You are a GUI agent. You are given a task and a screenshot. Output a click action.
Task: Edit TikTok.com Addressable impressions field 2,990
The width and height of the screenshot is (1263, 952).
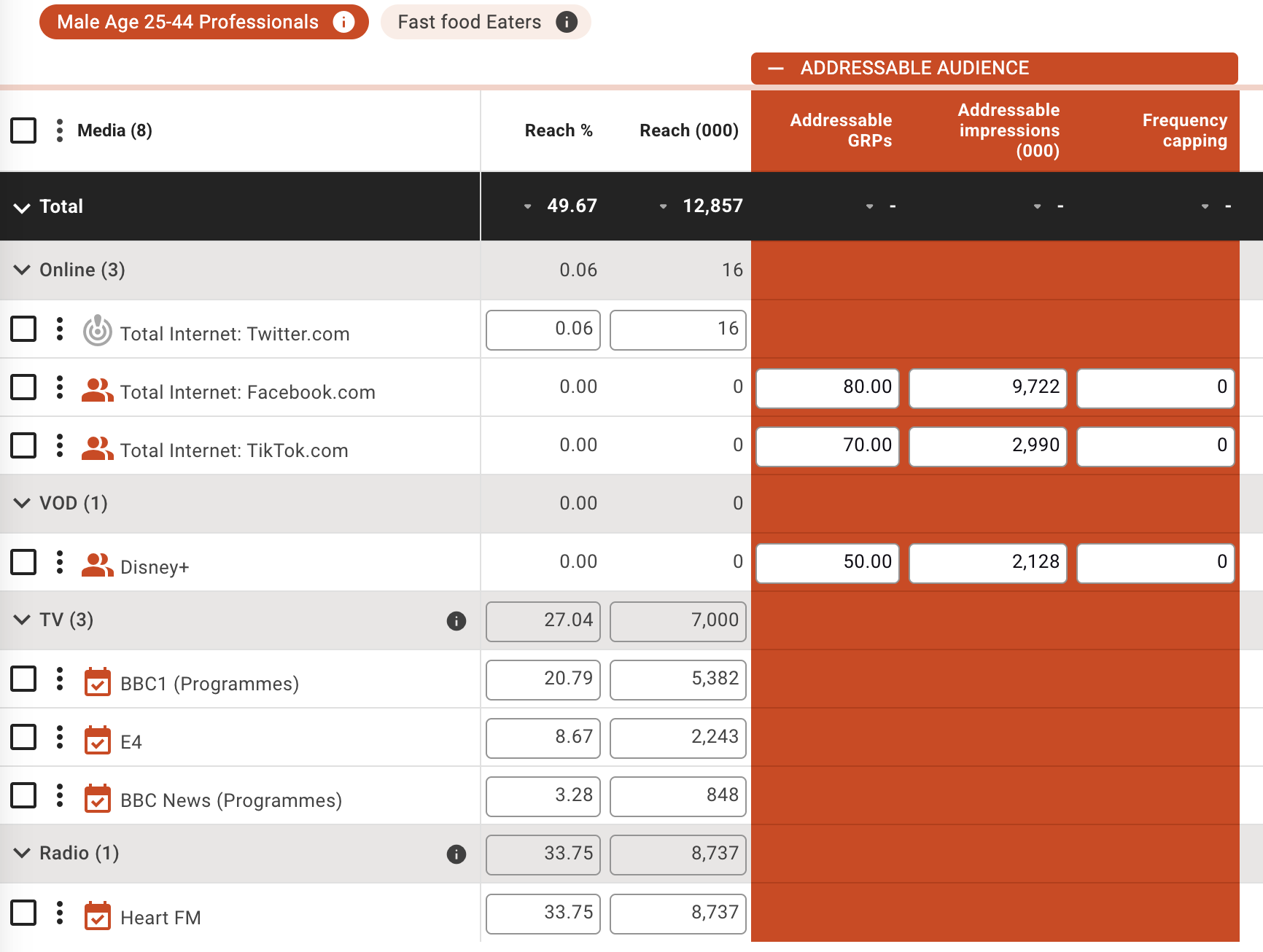988,447
